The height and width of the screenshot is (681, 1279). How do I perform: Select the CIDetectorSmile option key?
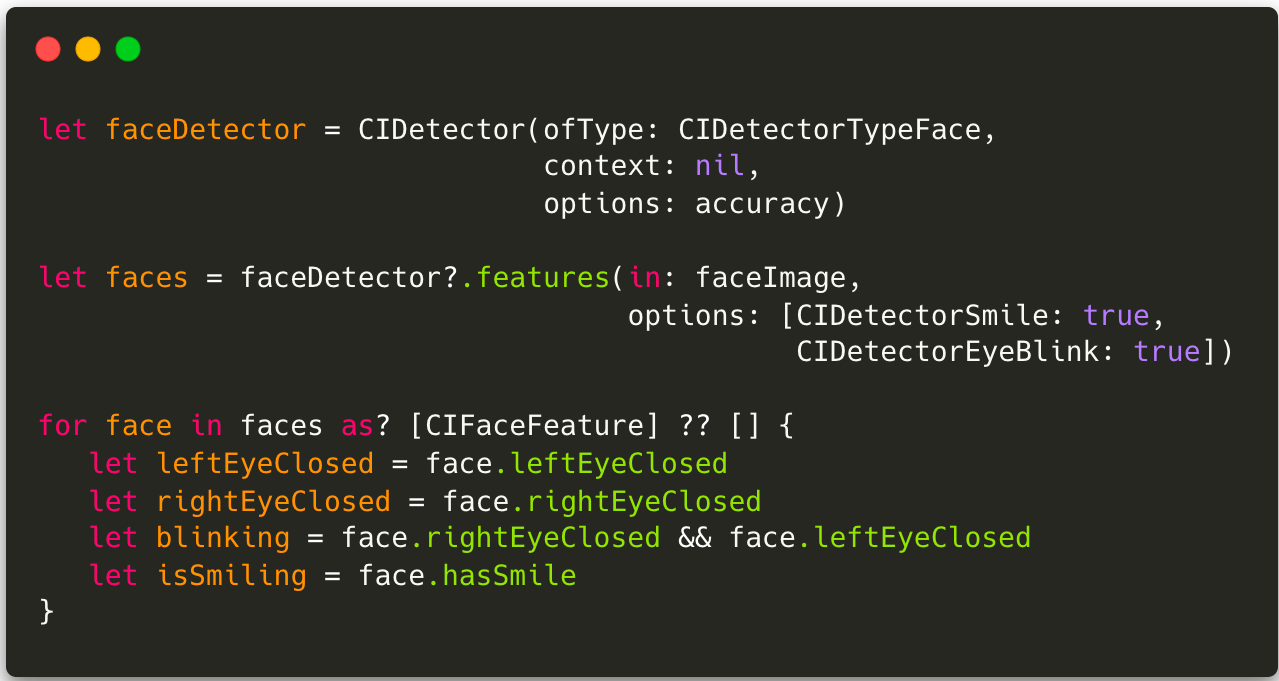click(x=922, y=315)
